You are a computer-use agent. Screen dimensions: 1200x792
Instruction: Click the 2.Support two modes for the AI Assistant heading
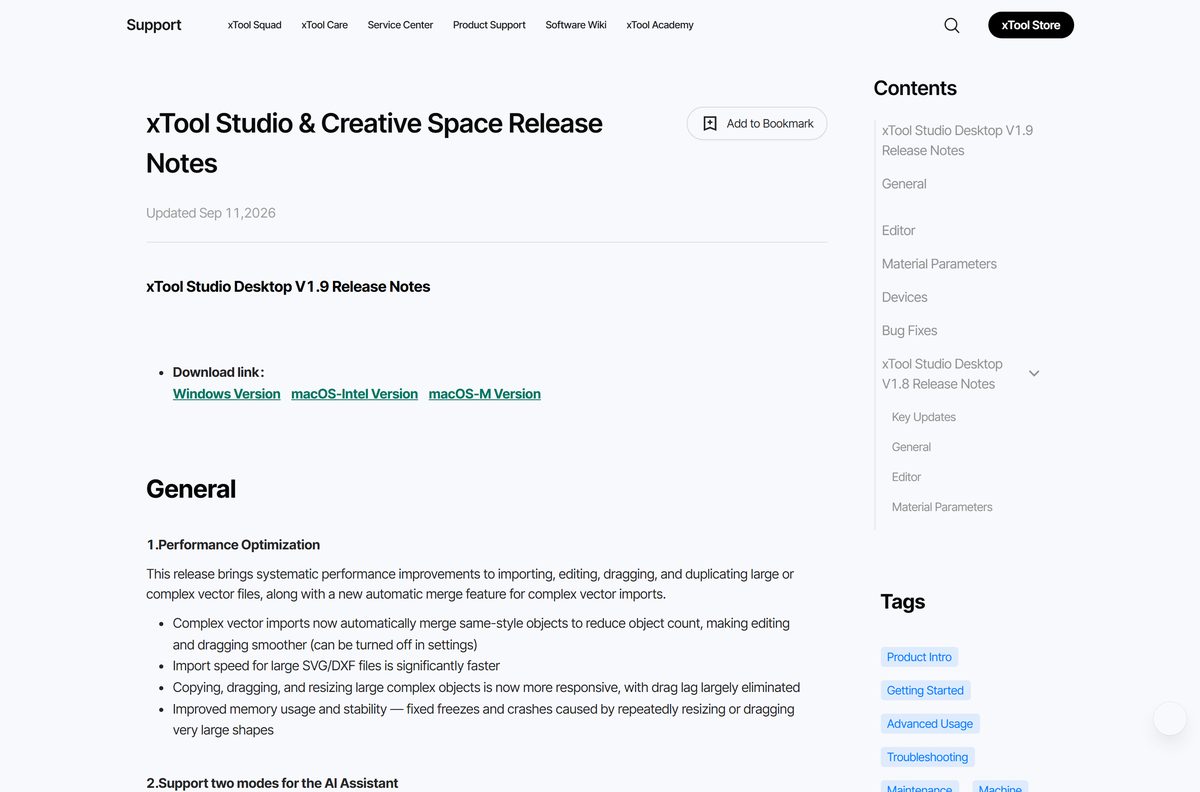[272, 783]
